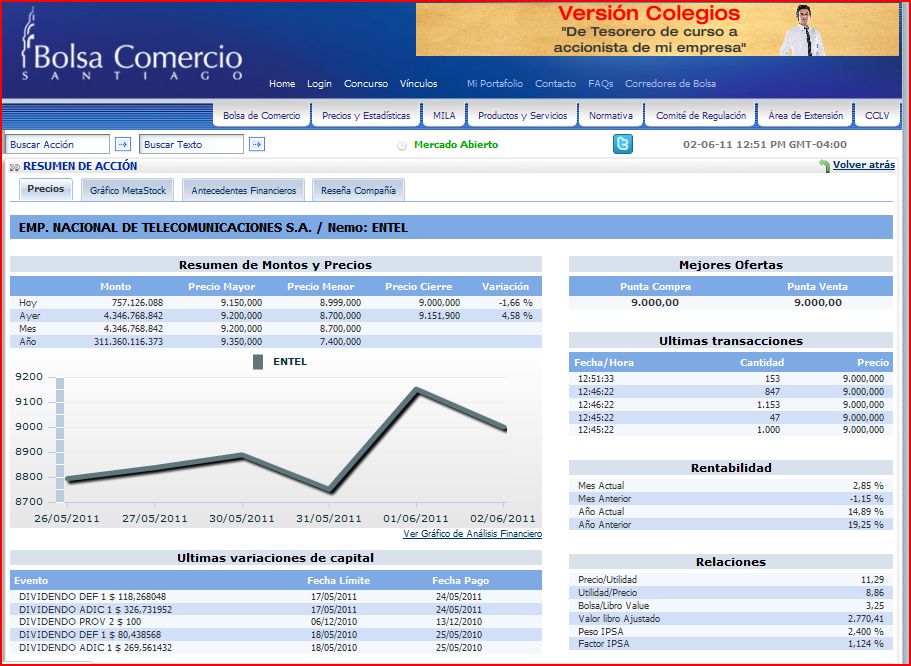Click the Login link in the header
This screenshot has width=911, height=666.
[319, 84]
